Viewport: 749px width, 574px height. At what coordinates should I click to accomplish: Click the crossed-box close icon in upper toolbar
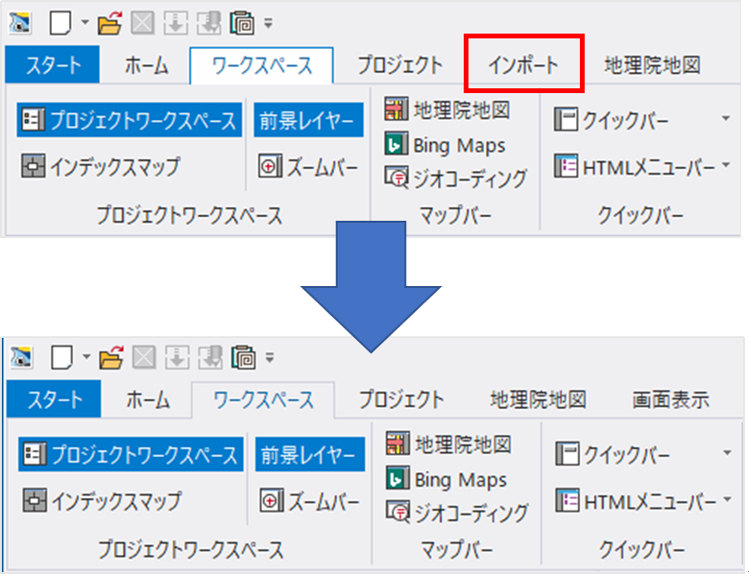(142, 22)
